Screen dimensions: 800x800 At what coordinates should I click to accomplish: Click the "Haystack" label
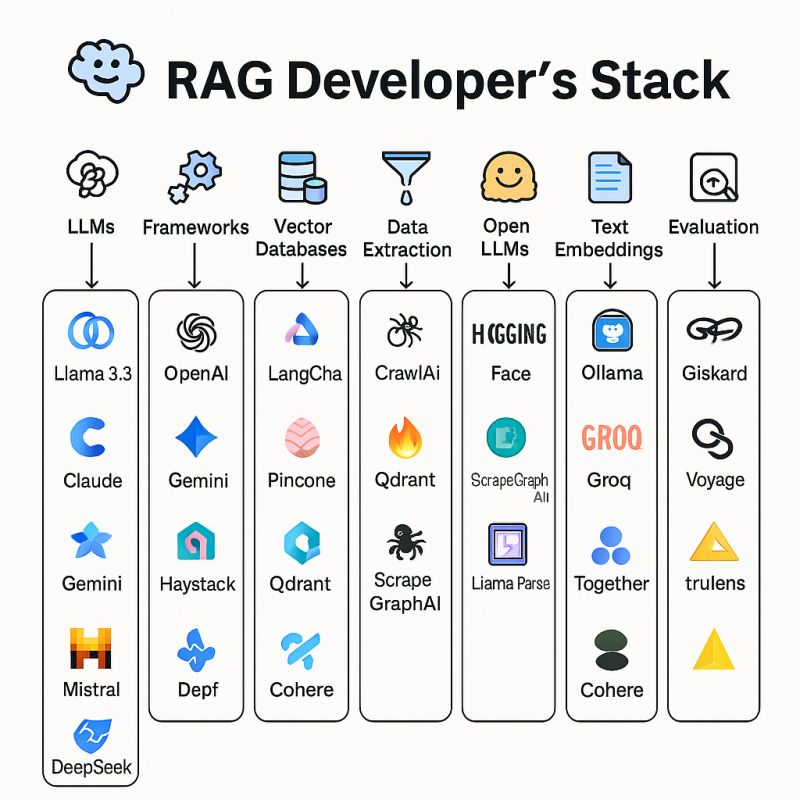pos(197,584)
